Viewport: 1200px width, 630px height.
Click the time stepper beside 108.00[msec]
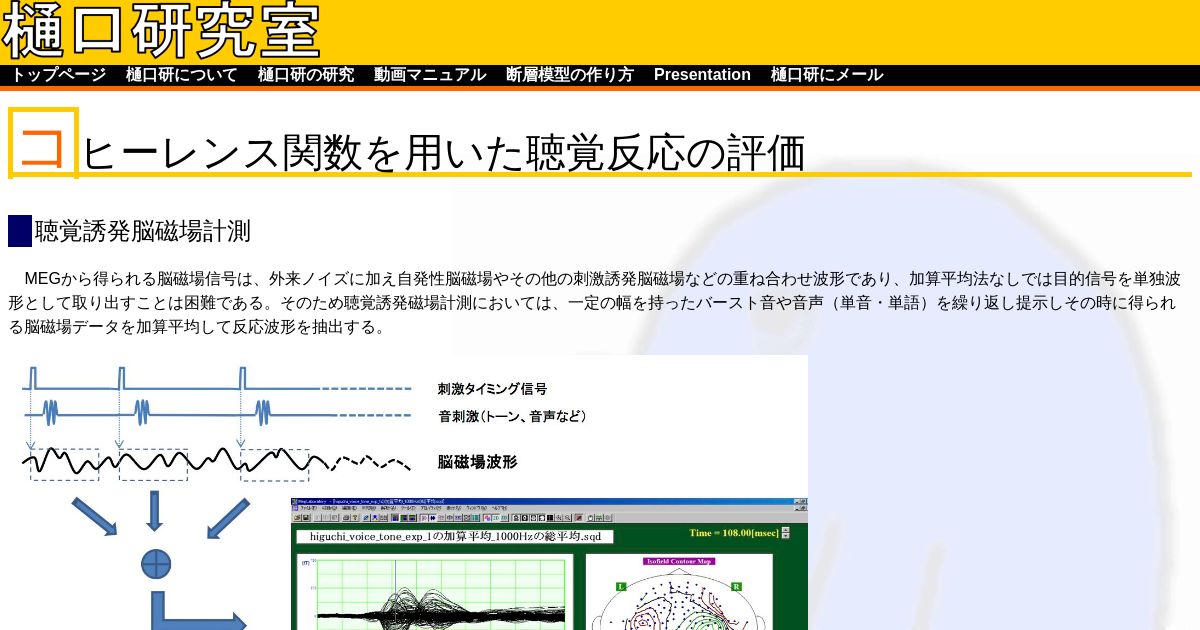pos(786,533)
